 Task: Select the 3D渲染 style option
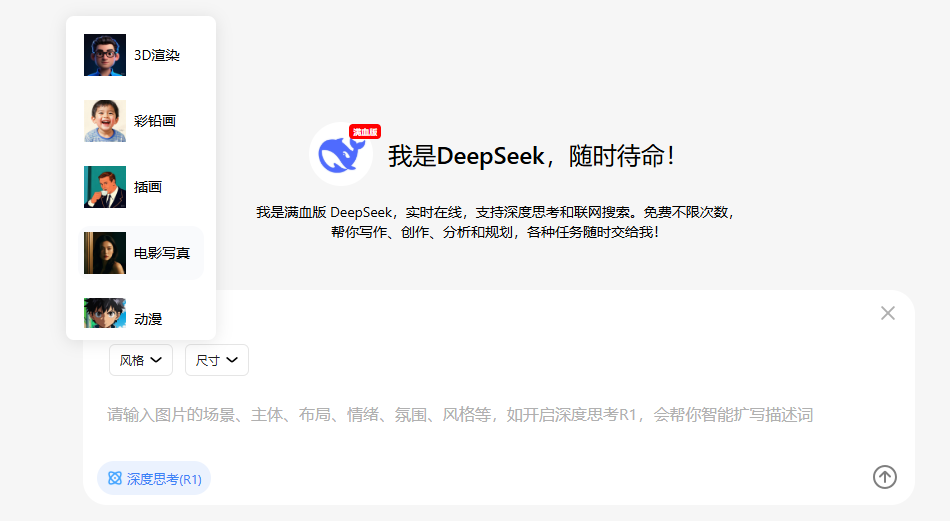[141, 55]
